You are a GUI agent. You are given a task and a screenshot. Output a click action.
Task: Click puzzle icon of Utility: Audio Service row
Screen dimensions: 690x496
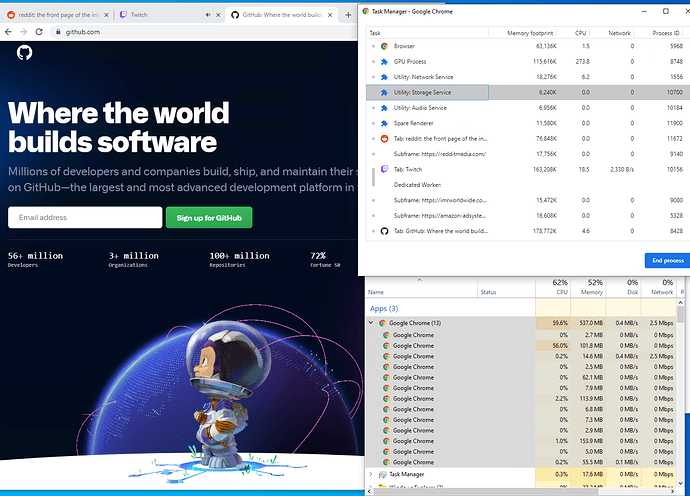(384, 108)
